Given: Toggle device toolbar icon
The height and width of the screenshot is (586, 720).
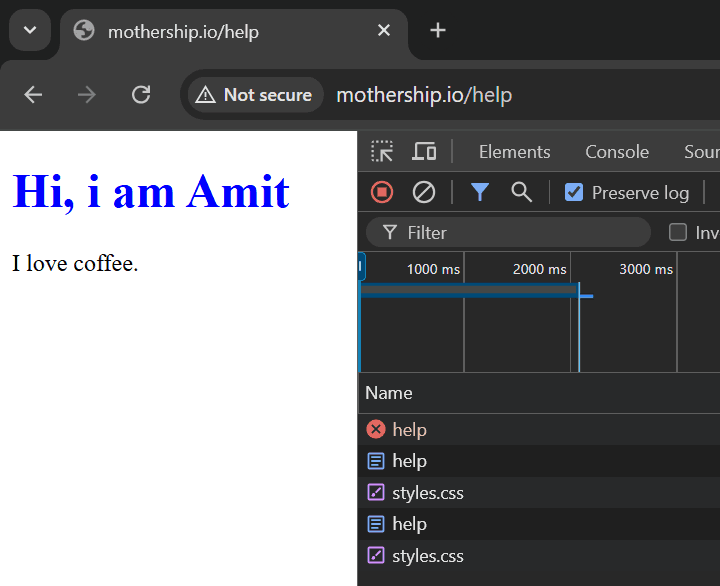Looking at the screenshot, I should (424, 152).
